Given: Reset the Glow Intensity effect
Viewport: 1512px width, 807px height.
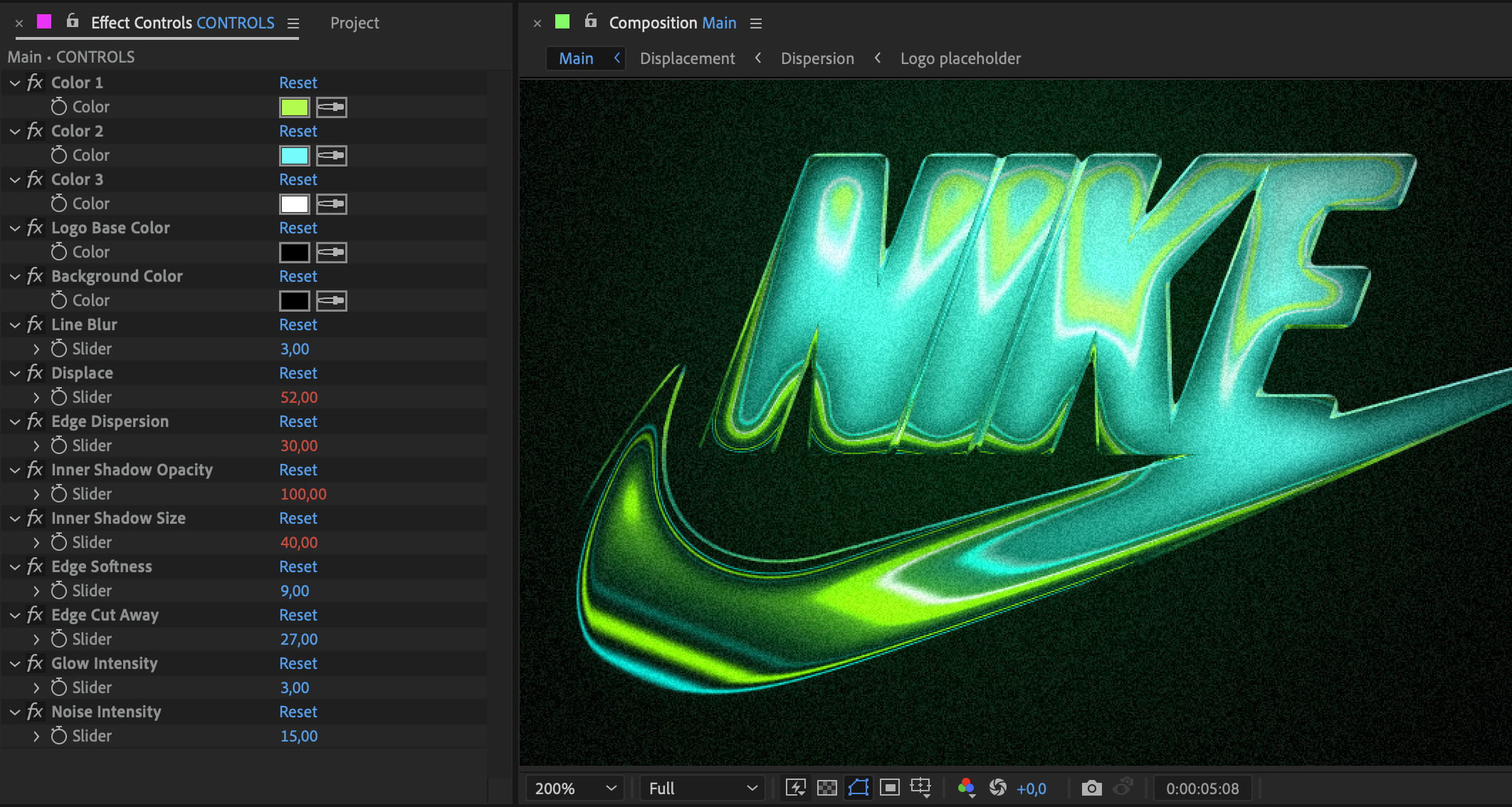Looking at the screenshot, I should point(298,663).
